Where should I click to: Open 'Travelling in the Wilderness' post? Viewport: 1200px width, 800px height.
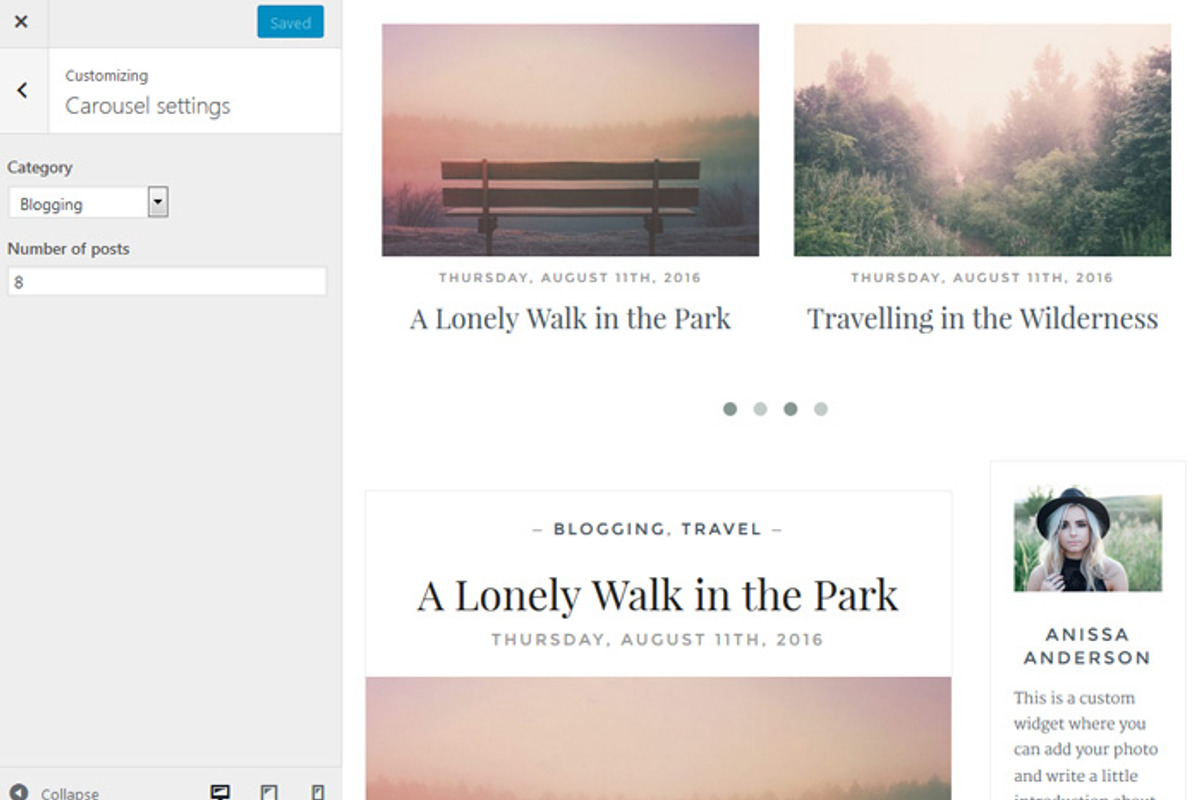click(x=982, y=318)
